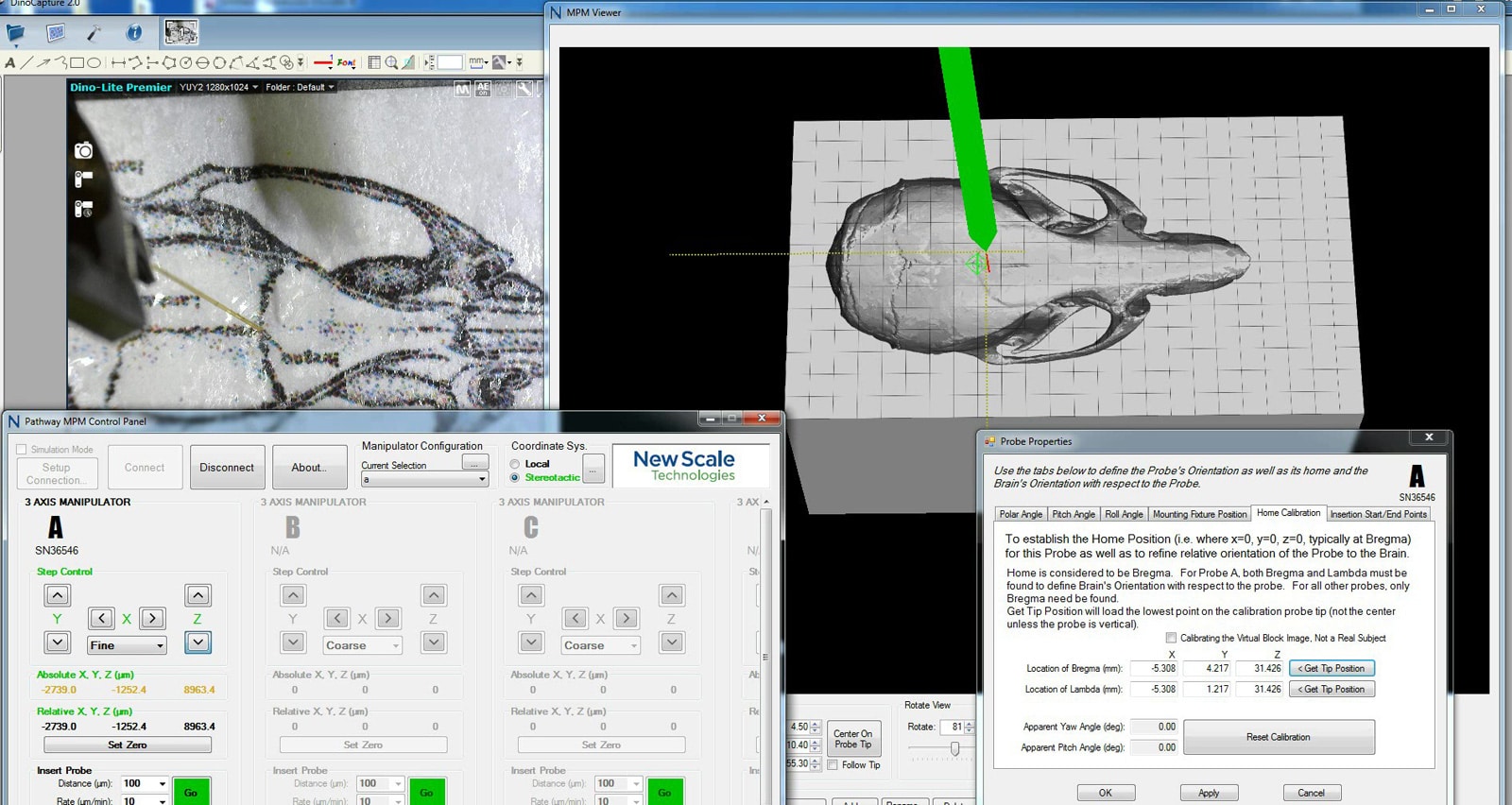
Task: Click the Rotate View slider handle
Action: coord(954,748)
